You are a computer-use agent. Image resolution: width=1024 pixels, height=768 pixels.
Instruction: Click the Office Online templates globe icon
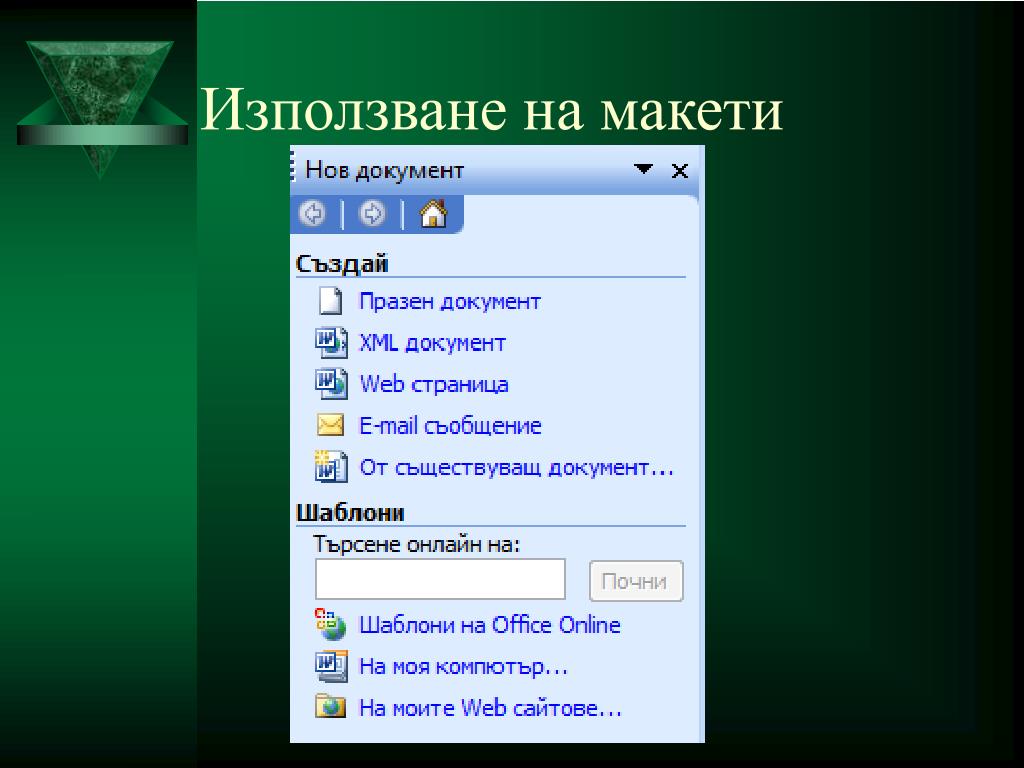tap(330, 624)
